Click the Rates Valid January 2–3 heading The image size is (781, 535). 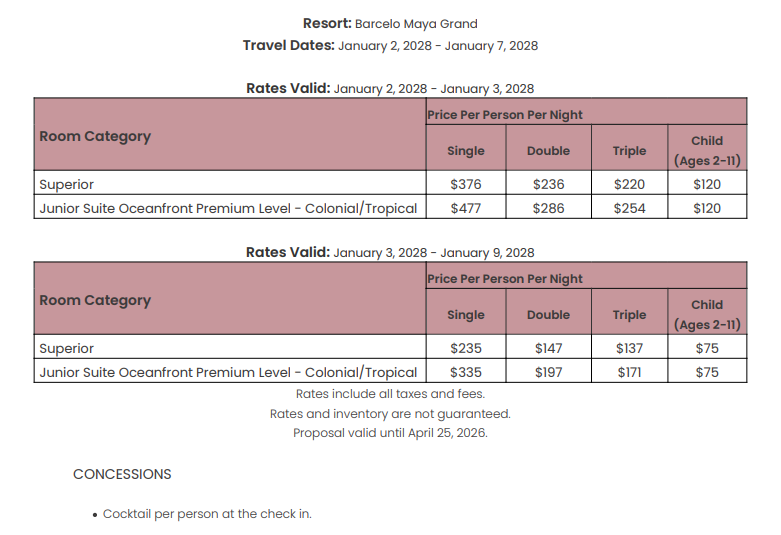pyautogui.click(x=390, y=88)
